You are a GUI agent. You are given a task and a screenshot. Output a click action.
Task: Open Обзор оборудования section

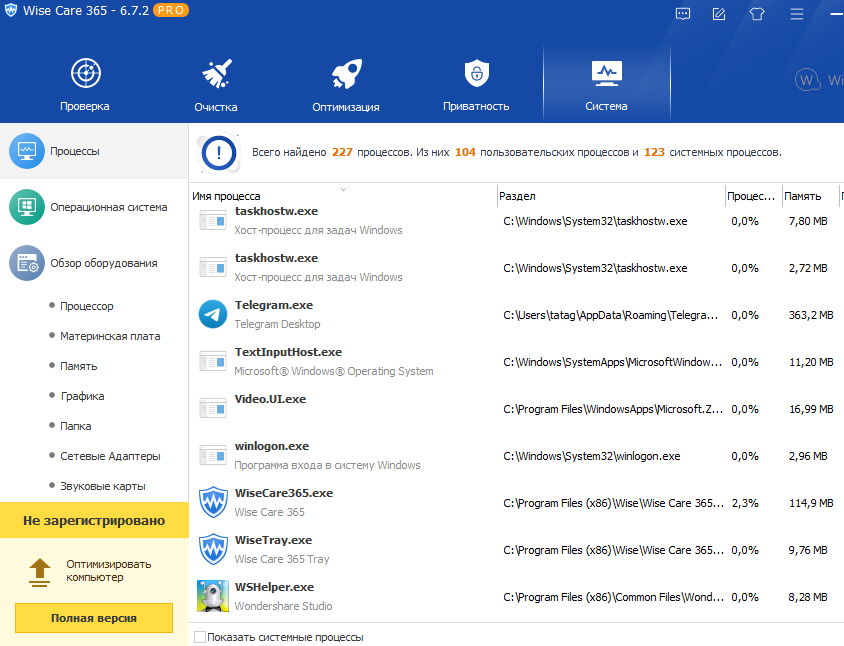pyautogui.click(x=94, y=263)
